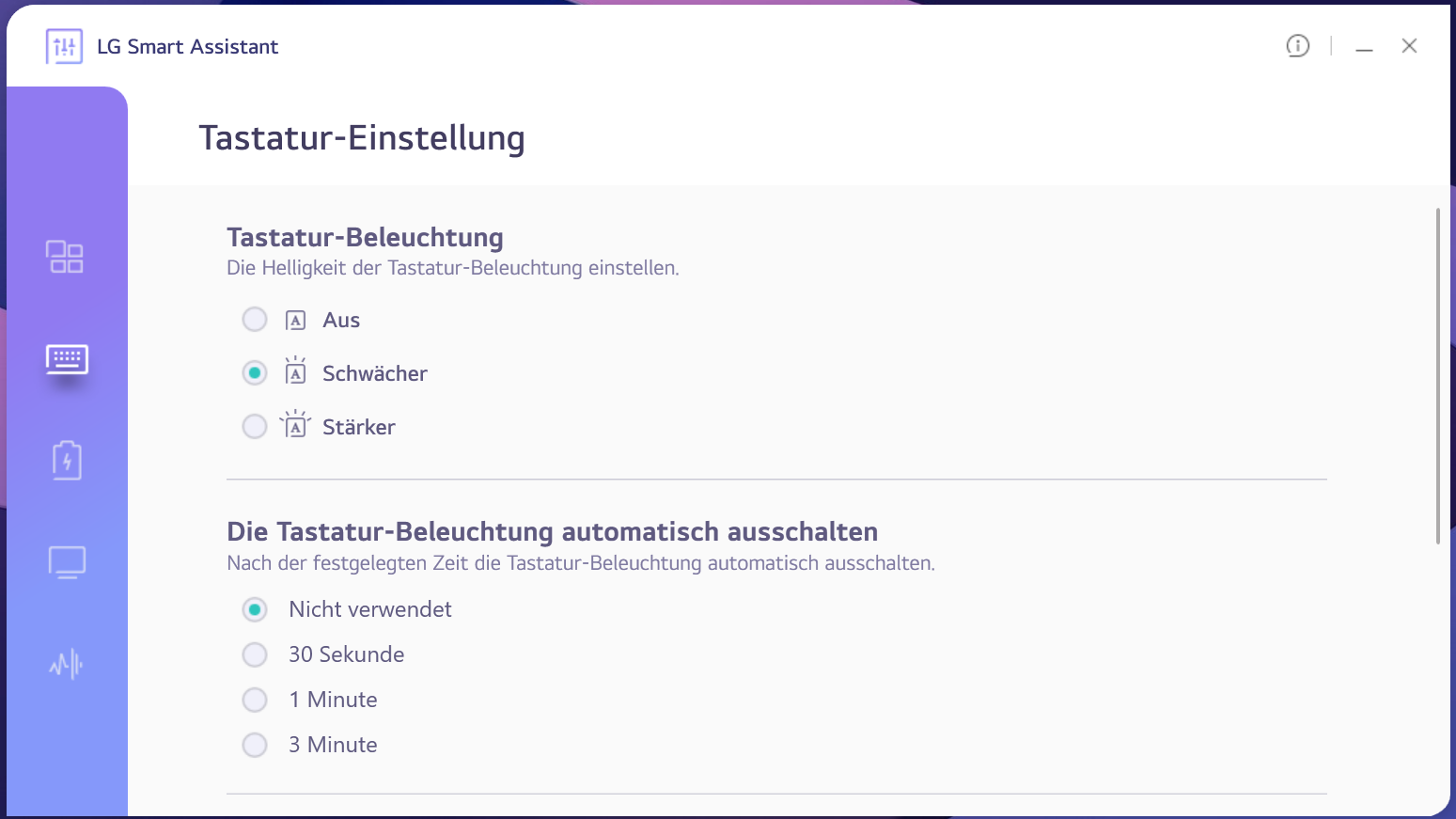Open the sound waveform sidebar icon
Screen dimensions: 1456x819
tap(67, 665)
